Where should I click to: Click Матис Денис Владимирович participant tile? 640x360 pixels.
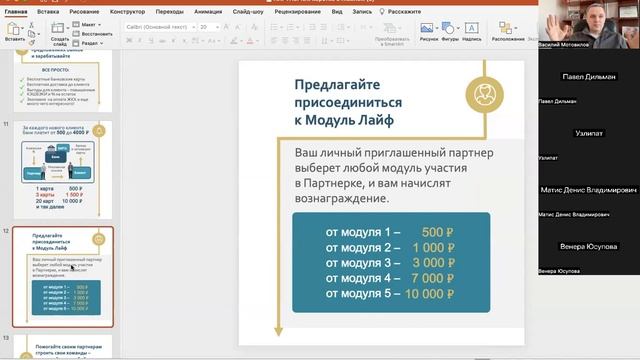tap(589, 190)
